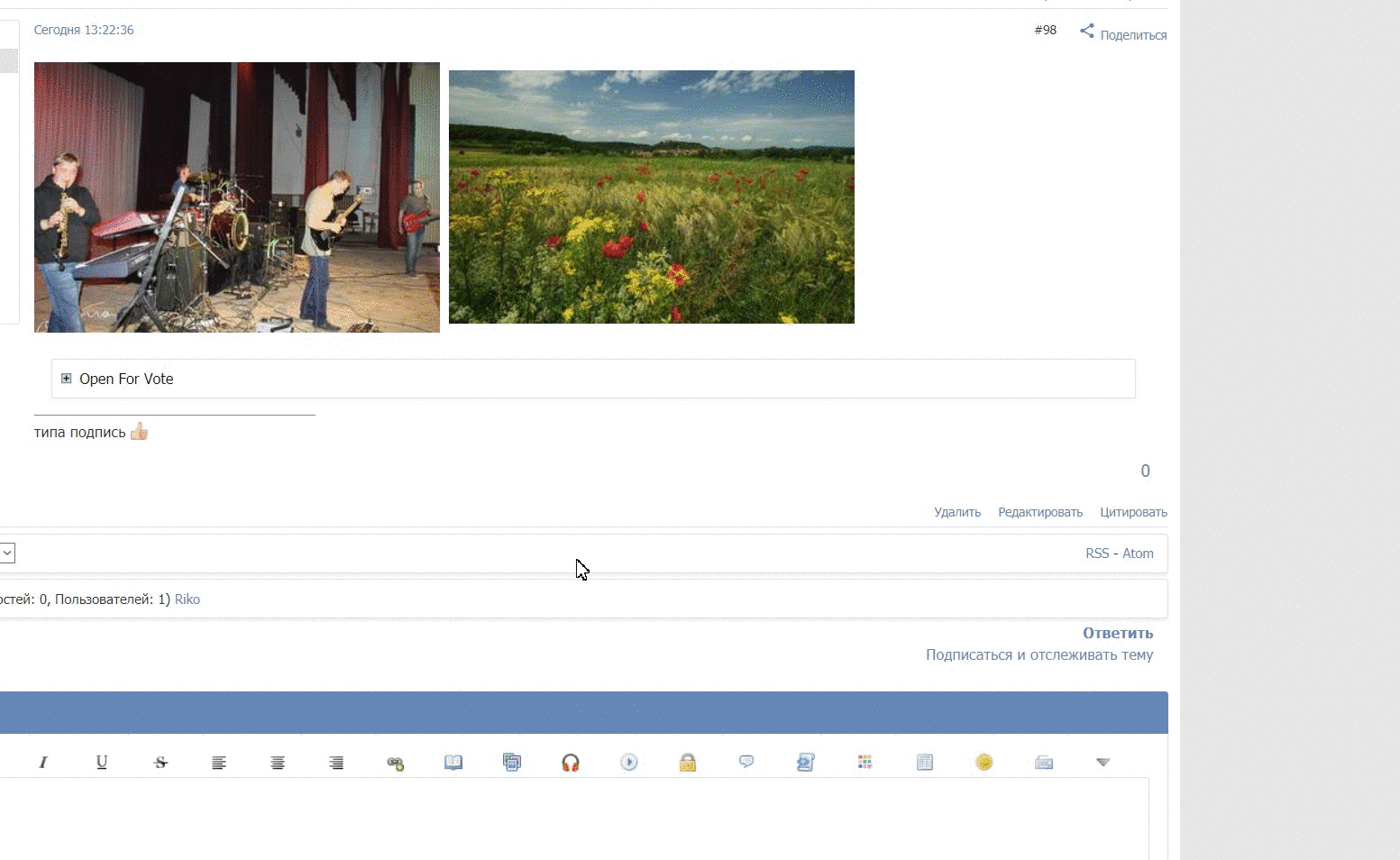This screenshot has height=860, width=1400.
Task: Click the post rating value 0
Action: (1145, 471)
